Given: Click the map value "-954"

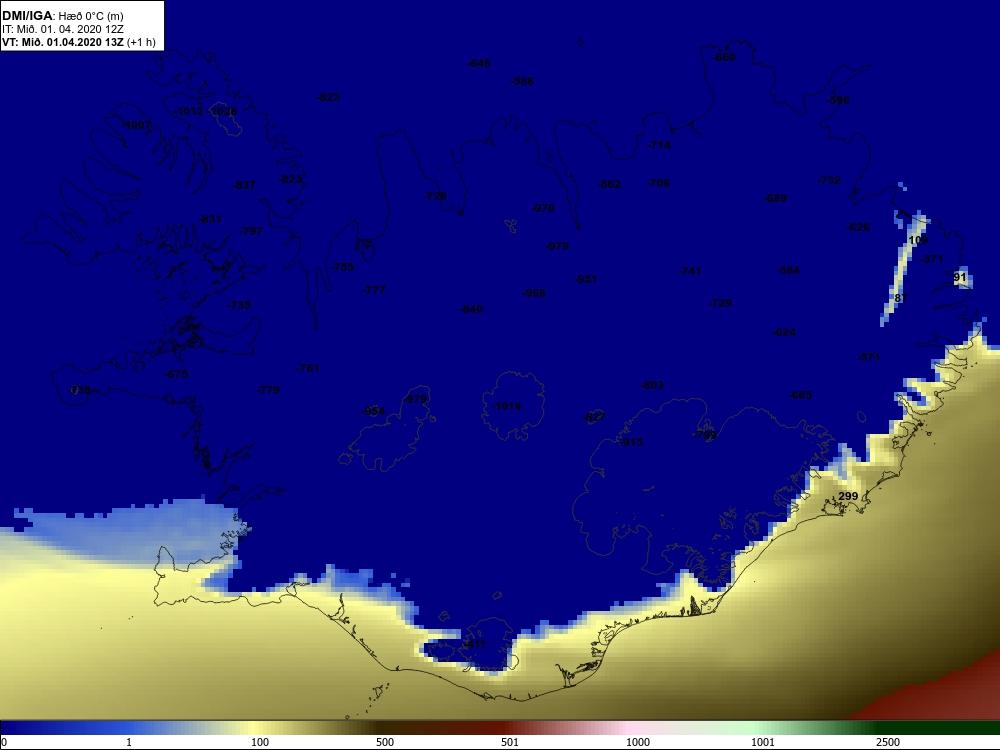Looking at the screenshot, I should pyautogui.click(x=373, y=411).
